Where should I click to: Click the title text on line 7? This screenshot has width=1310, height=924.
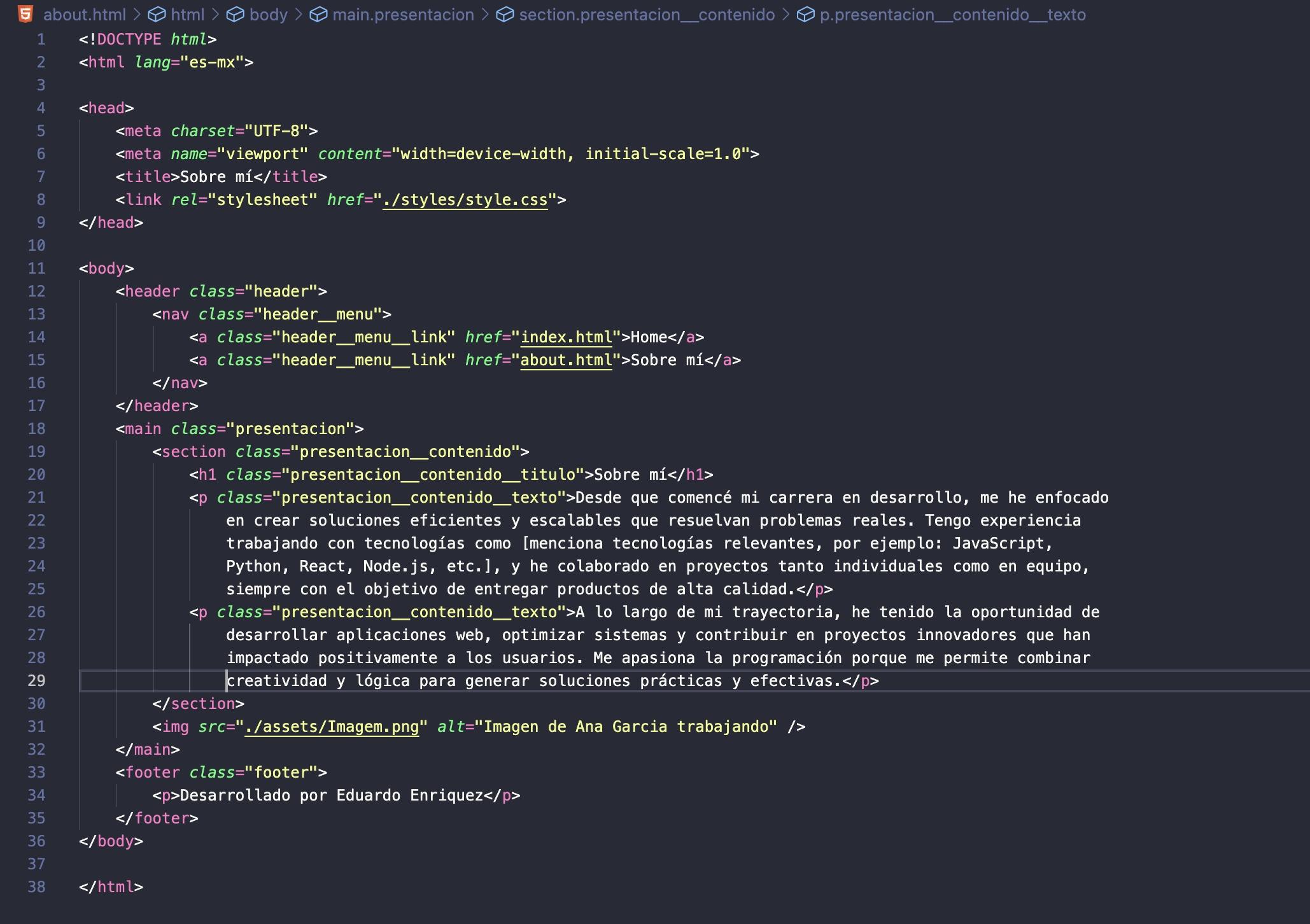click(x=216, y=177)
